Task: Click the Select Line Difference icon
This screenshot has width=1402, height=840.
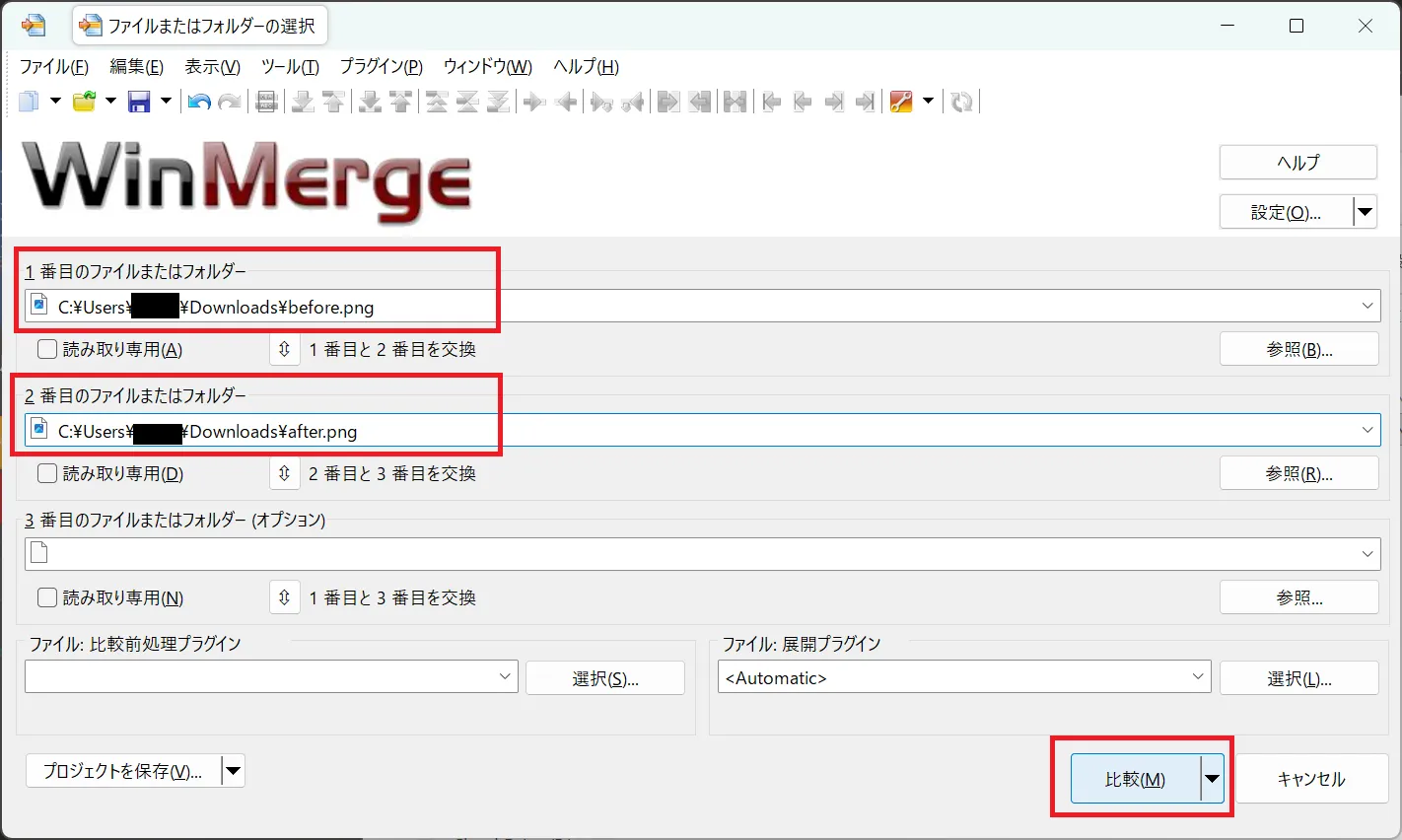Action: click(x=266, y=101)
